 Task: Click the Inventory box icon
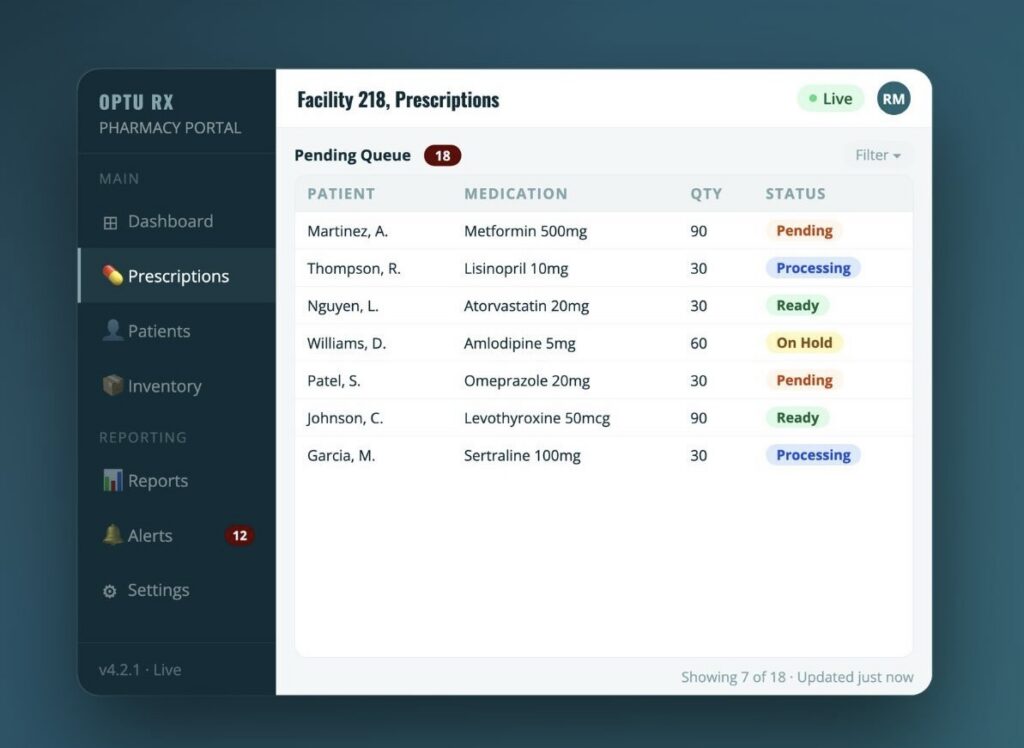pos(112,385)
